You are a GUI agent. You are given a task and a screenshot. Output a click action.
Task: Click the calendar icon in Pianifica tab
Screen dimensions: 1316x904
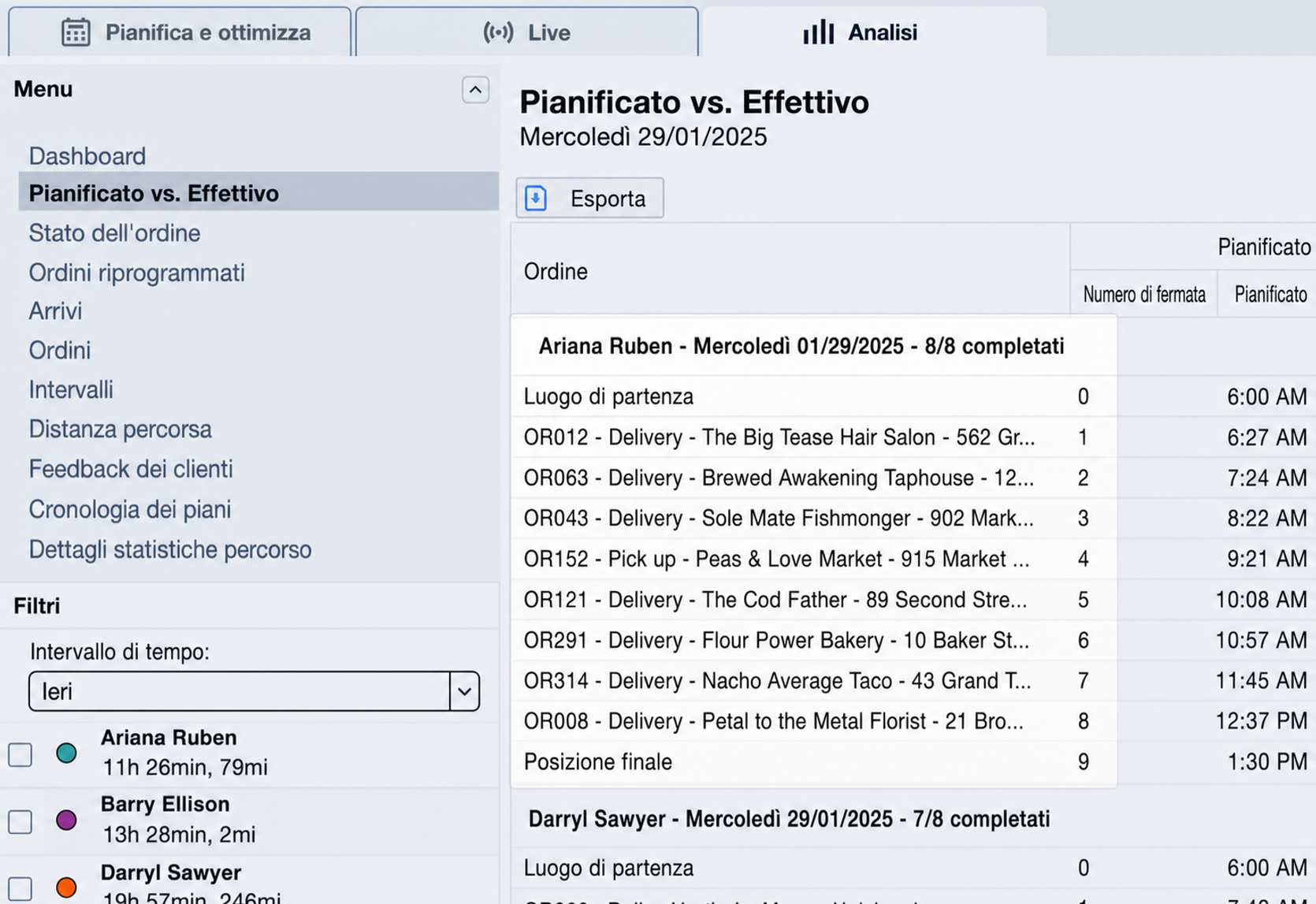tap(76, 32)
